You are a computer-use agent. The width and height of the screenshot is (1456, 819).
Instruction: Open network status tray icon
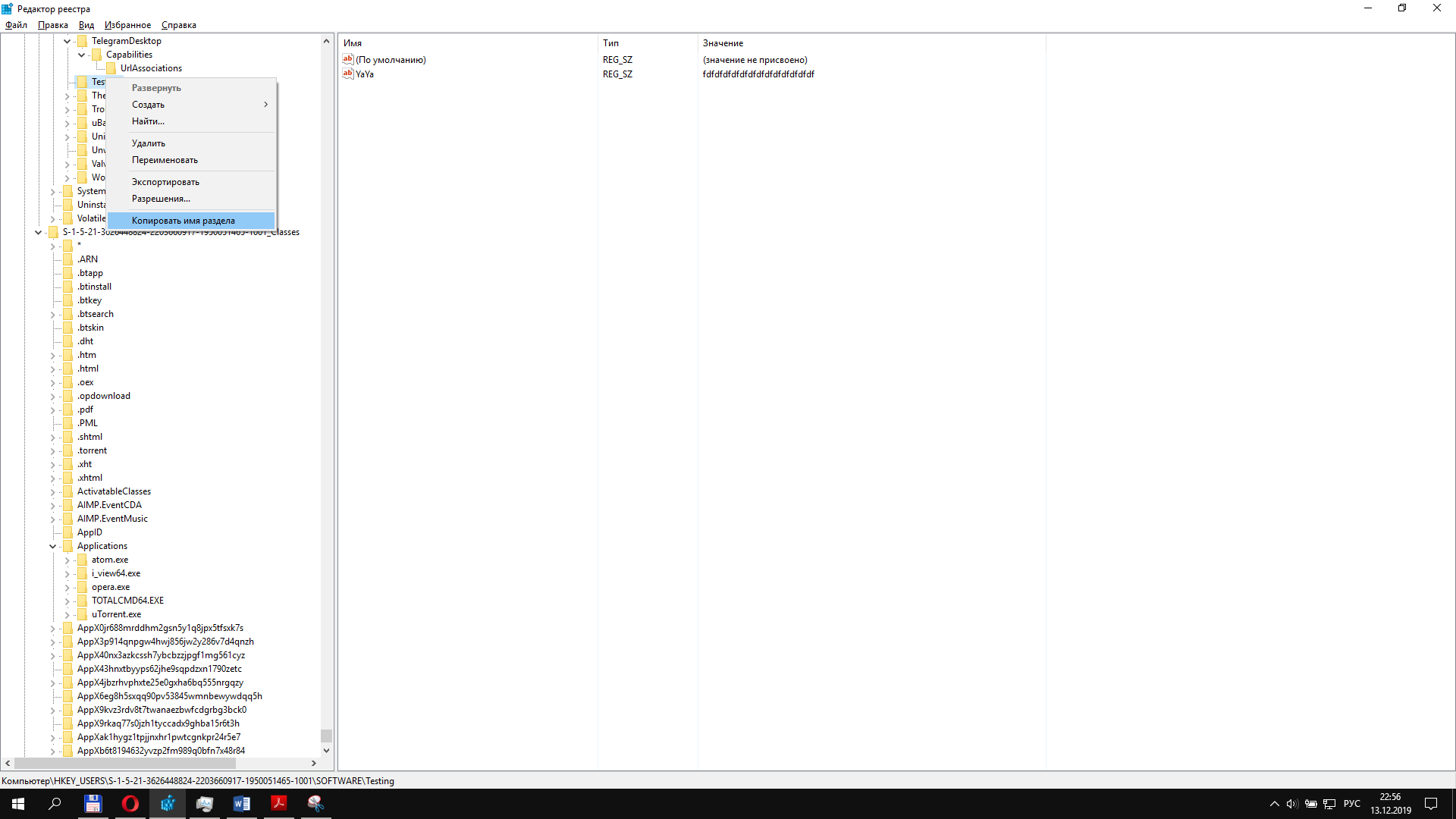pyautogui.click(x=1329, y=804)
